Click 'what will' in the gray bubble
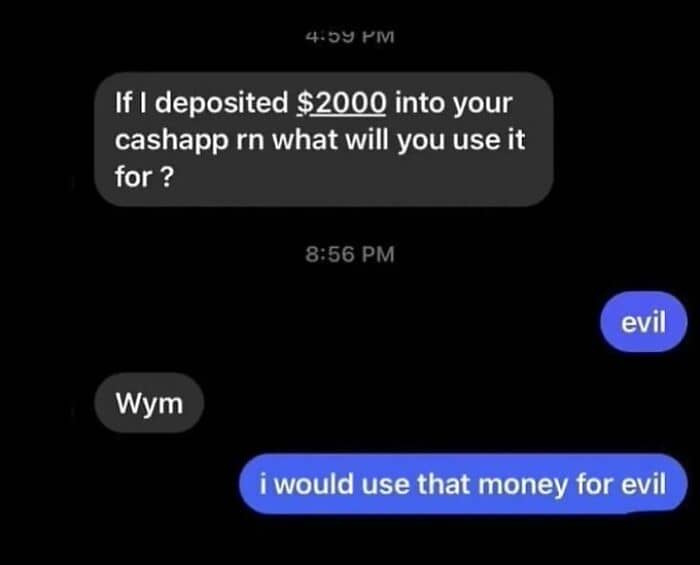Image resolution: width=700 pixels, height=565 pixels. point(330,140)
